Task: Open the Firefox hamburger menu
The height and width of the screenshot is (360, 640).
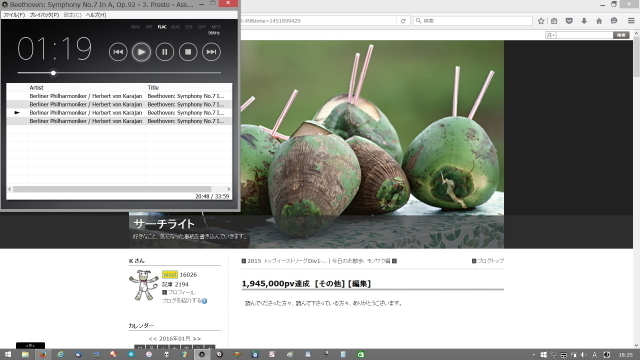Action: (x=631, y=21)
